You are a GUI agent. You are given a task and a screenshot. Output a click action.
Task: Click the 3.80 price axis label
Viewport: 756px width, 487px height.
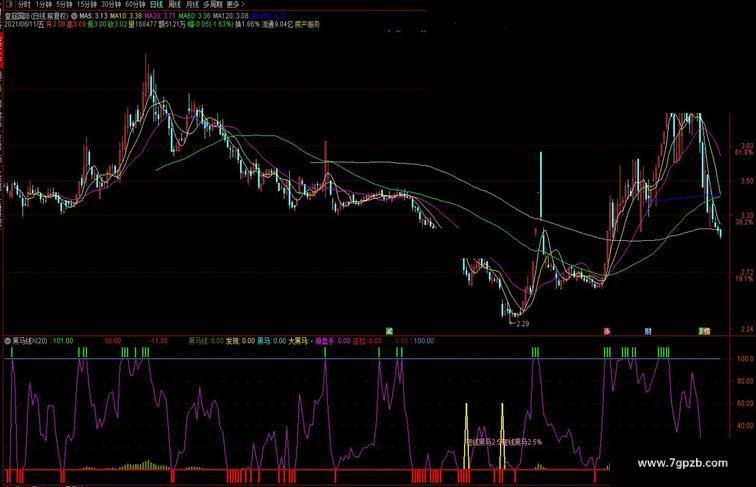[x=747, y=146]
